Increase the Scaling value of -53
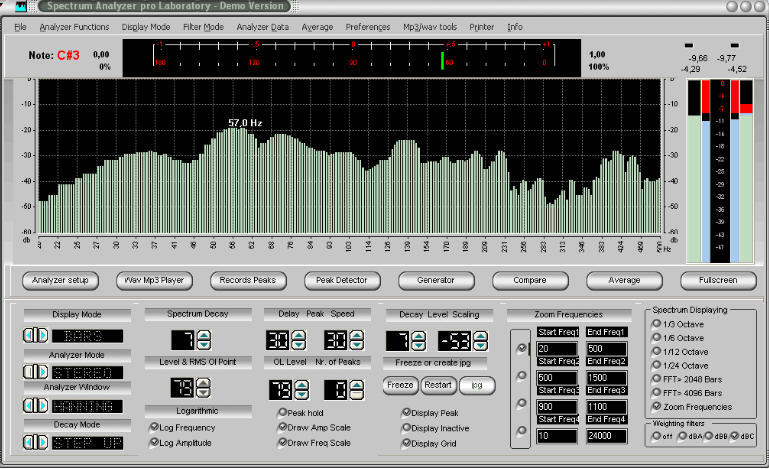 (x=481, y=336)
